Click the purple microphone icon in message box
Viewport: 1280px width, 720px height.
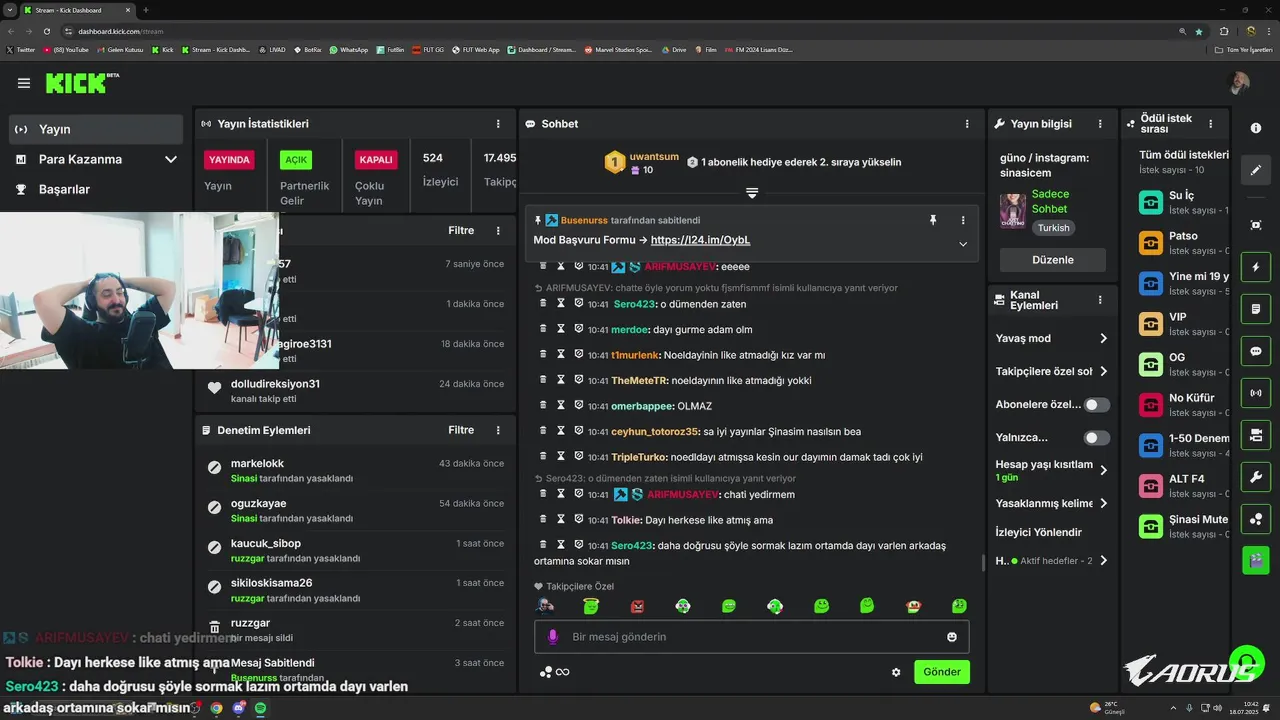[553, 637]
